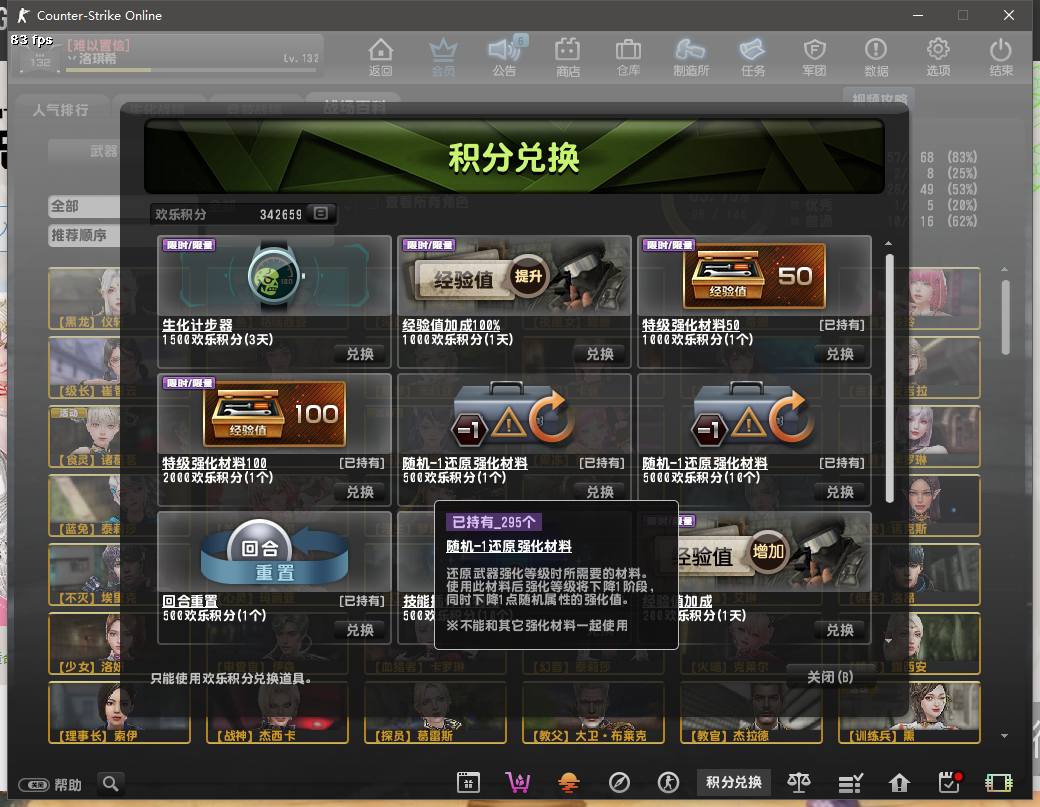This screenshot has width=1040, height=807.
Task: Open the 数据 stats icon
Action: [876, 57]
